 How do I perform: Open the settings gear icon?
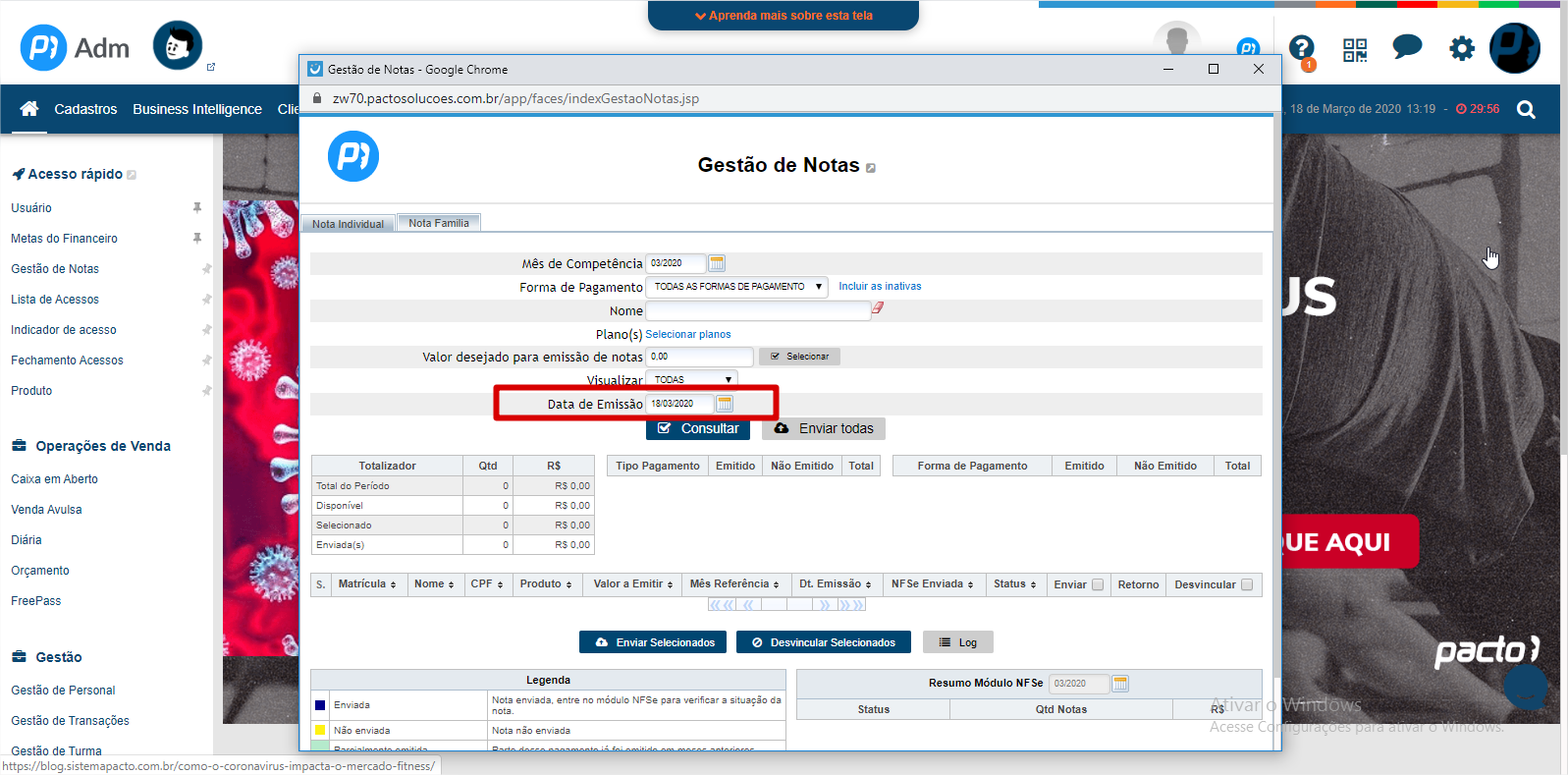pos(1462,48)
